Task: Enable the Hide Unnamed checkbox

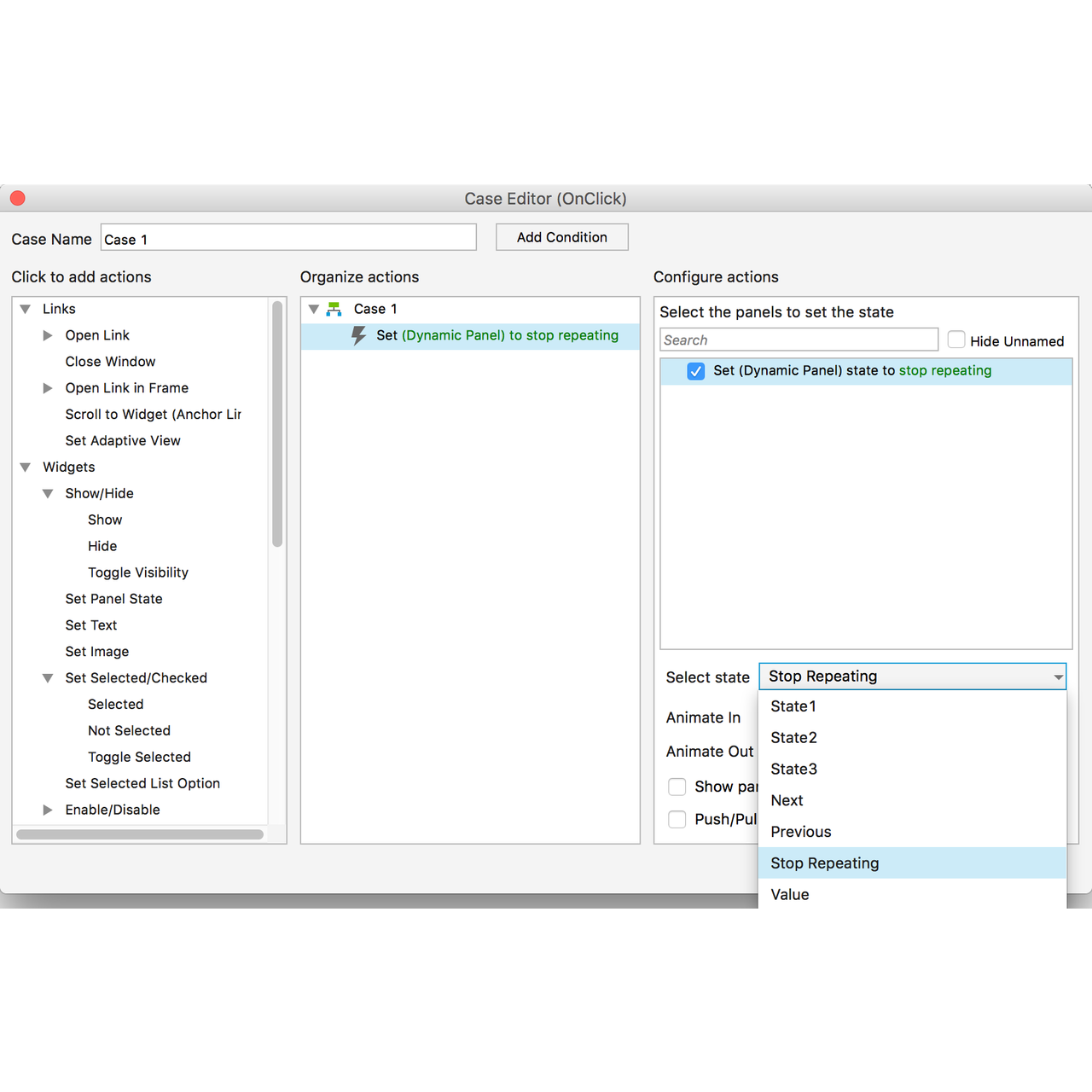Action: point(956,339)
